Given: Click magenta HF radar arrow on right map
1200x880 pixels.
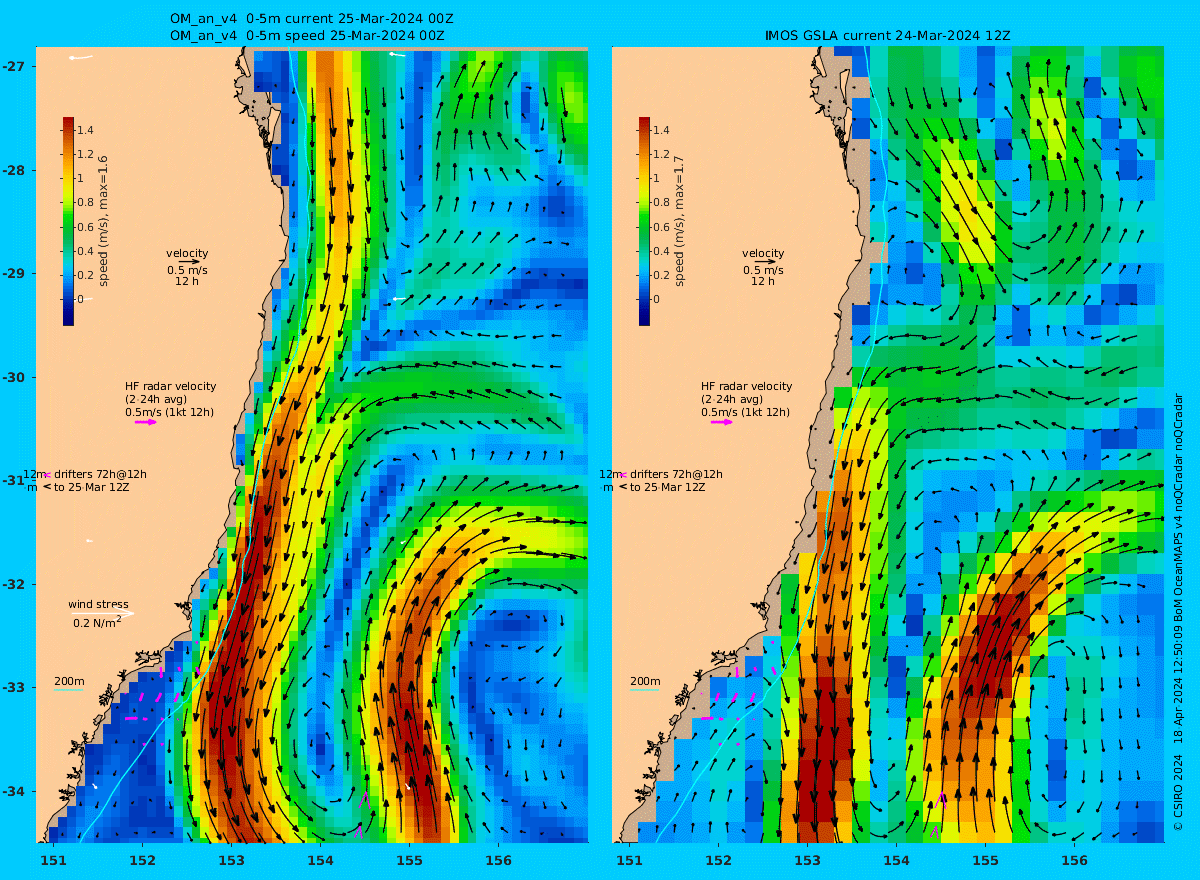Looking at the screenshot, I should (722, 422).
